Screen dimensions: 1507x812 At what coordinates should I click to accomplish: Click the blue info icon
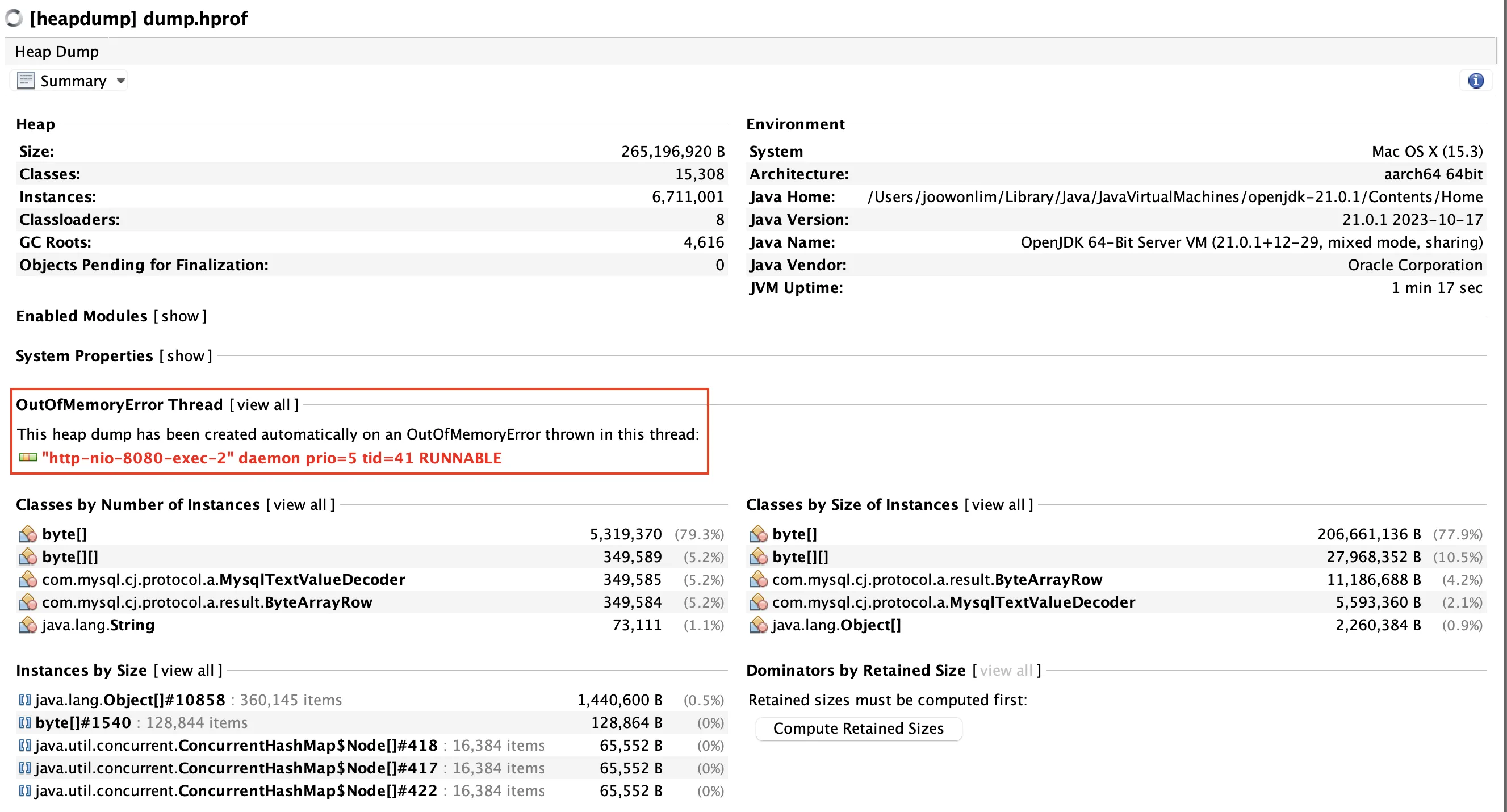(x=1475, y=80)
